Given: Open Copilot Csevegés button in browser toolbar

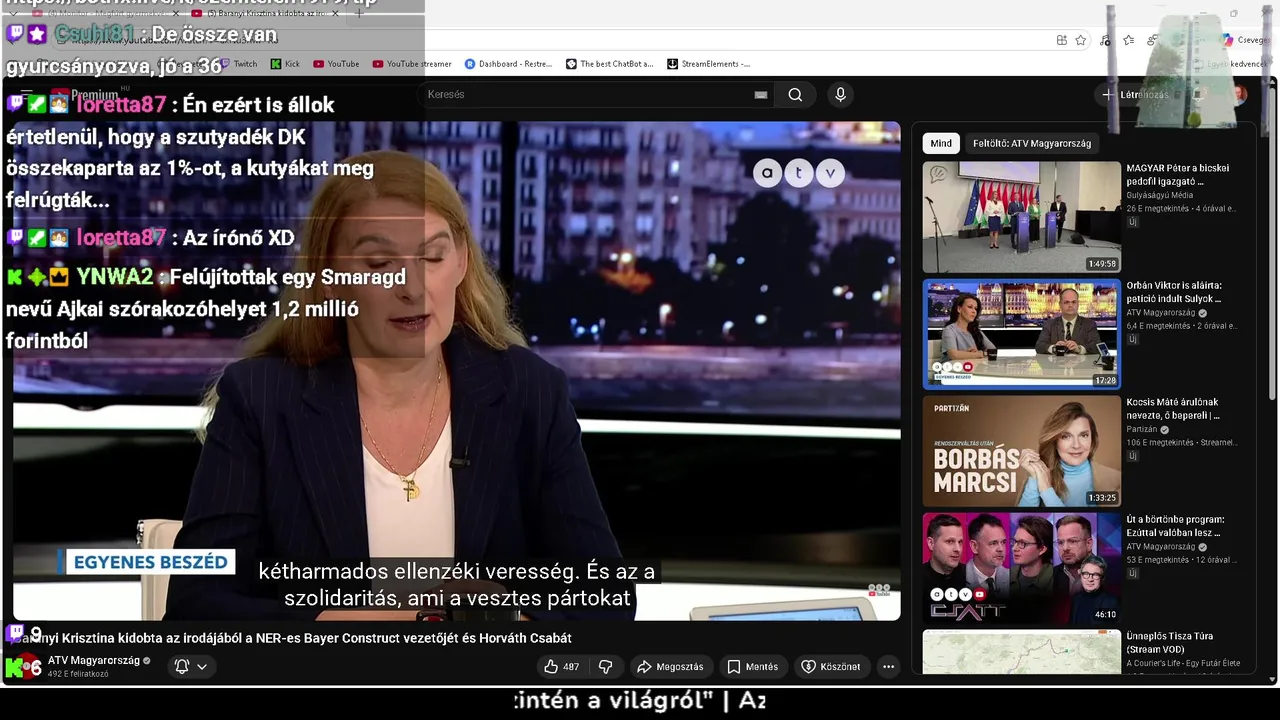Looking at the screenshot, I should (1245, 40).
